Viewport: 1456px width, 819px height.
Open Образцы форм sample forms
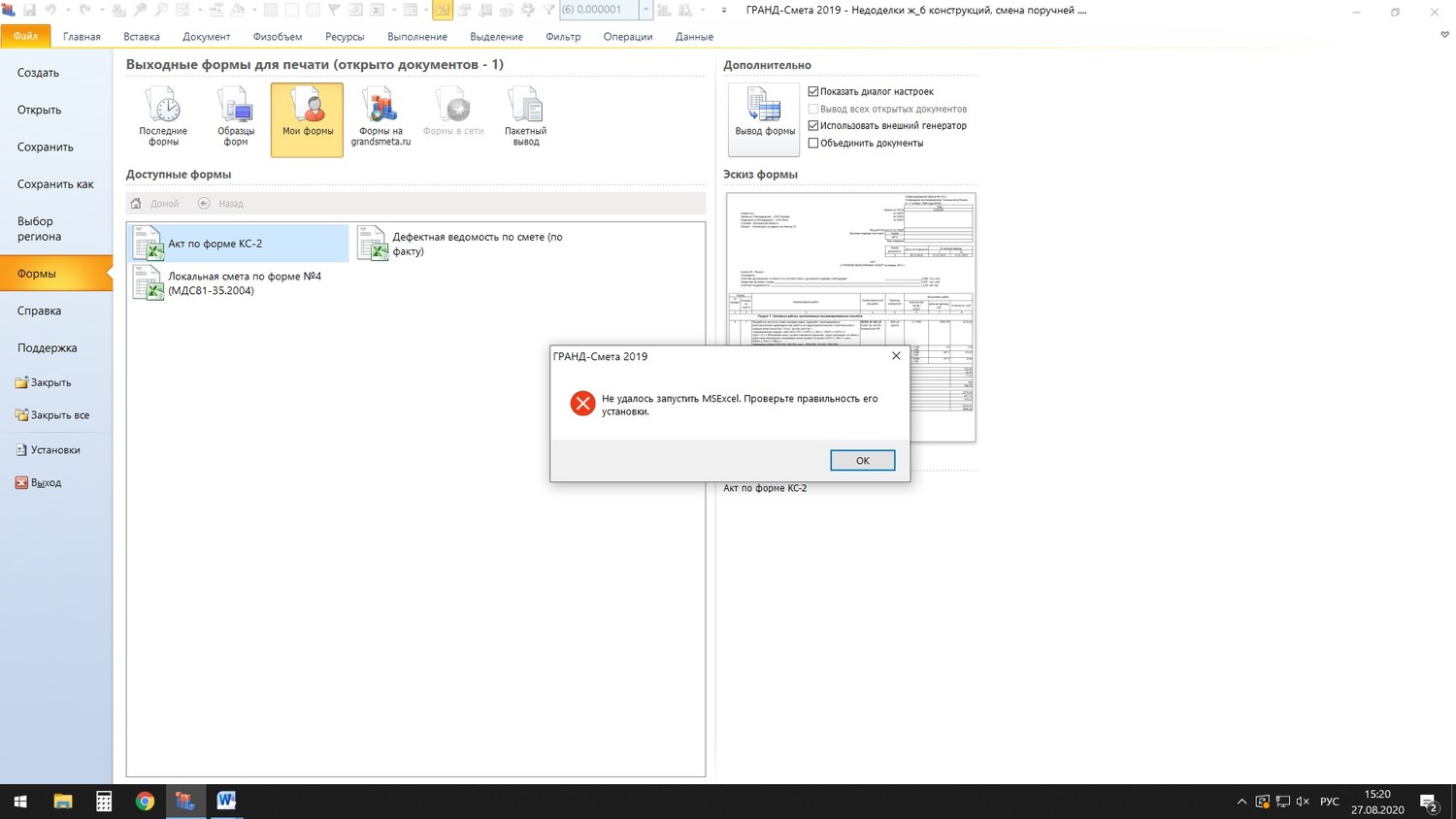(x=236, y=118)
